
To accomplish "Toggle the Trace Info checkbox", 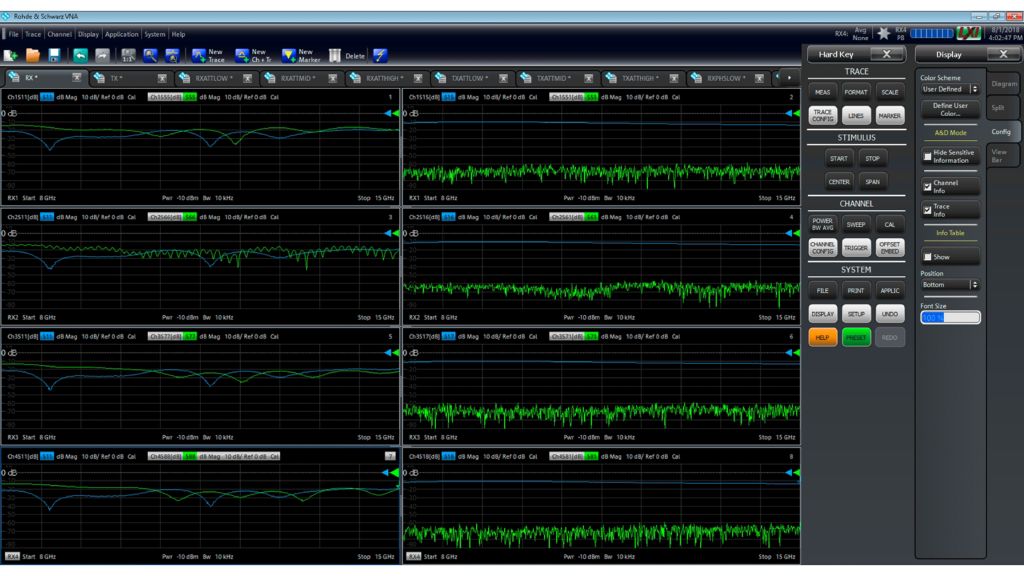I will pyautogui.click(x=928, y=210).
